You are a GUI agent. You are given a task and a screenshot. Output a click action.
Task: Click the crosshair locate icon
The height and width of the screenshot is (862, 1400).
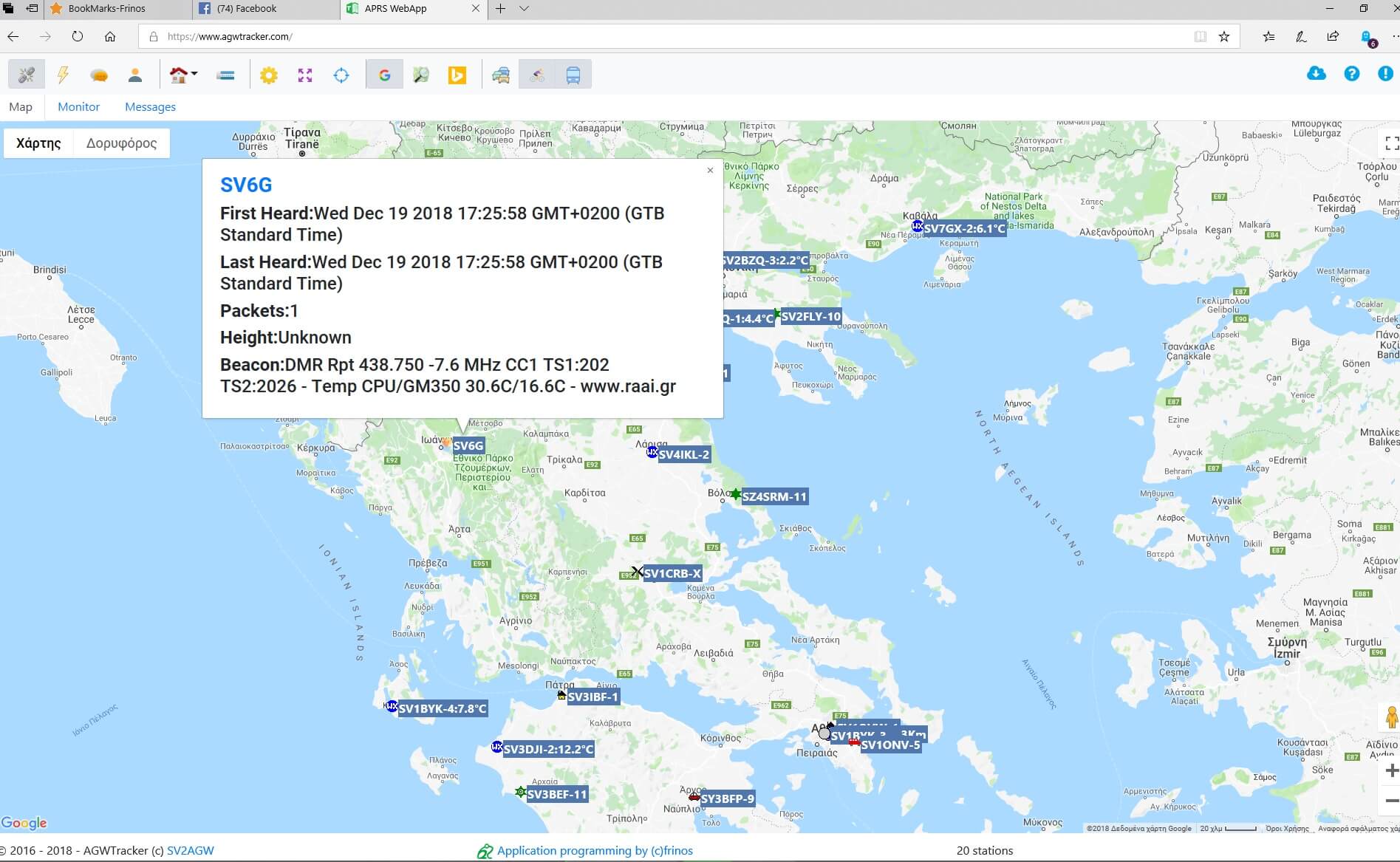pyautogui.click(x=341, y=74)
